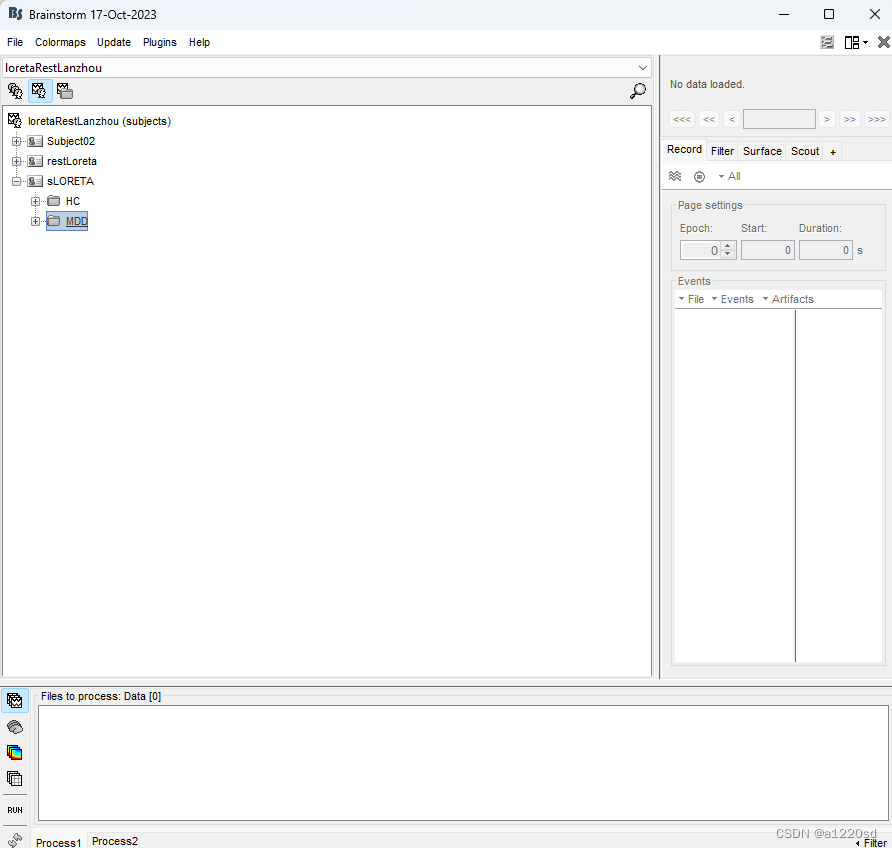This screenshot has height=848, width=892.
Task: Open the Plugins menu
Action: tap(160, 42)
